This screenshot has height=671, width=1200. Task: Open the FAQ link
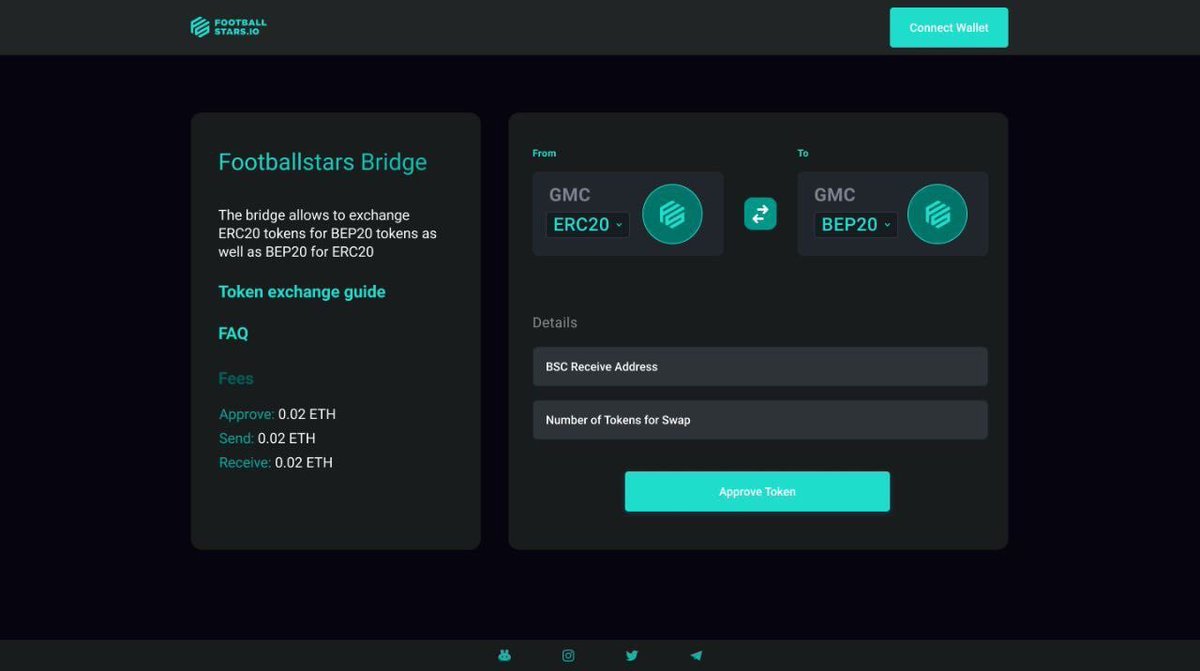[x=233, y=333]
